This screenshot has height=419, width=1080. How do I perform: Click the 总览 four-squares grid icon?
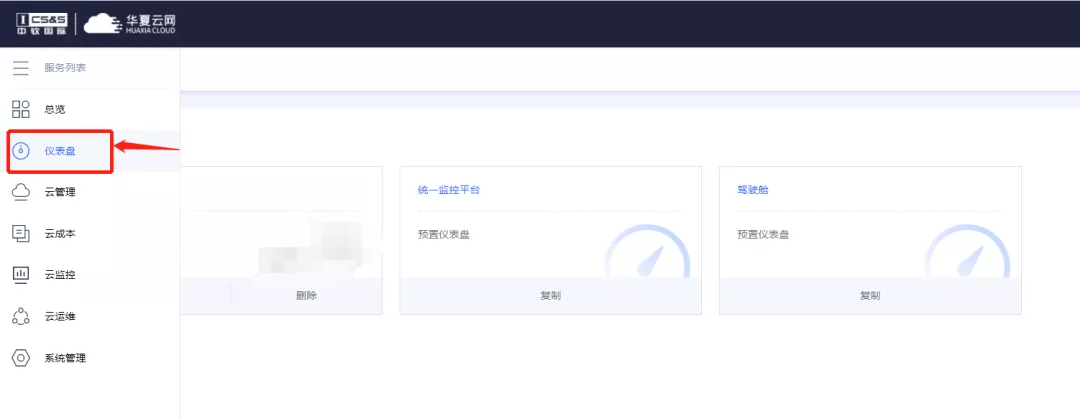pyautogui.click(x=20, y=109)
